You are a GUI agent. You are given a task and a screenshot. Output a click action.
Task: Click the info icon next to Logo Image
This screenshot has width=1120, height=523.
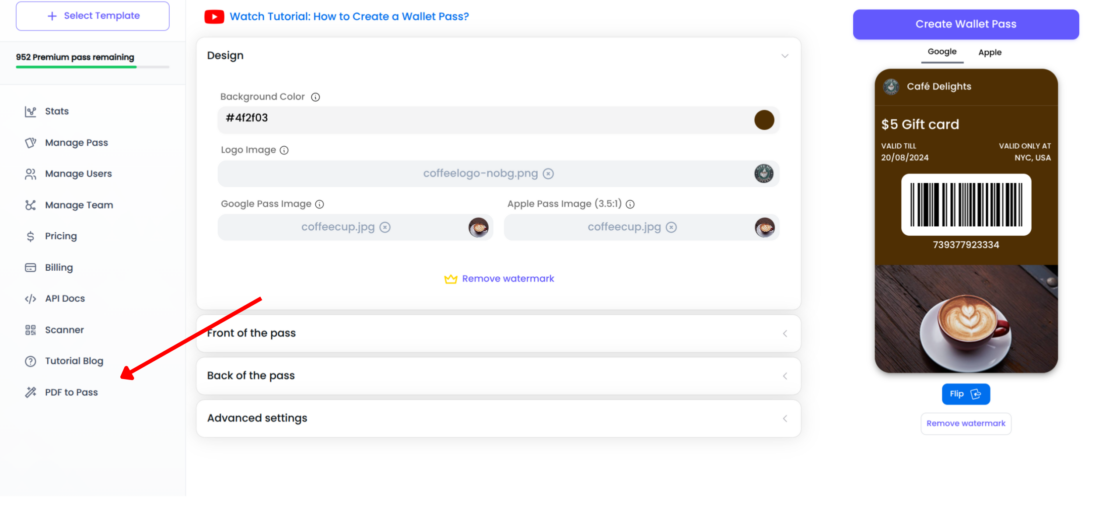tap(284, 150)
